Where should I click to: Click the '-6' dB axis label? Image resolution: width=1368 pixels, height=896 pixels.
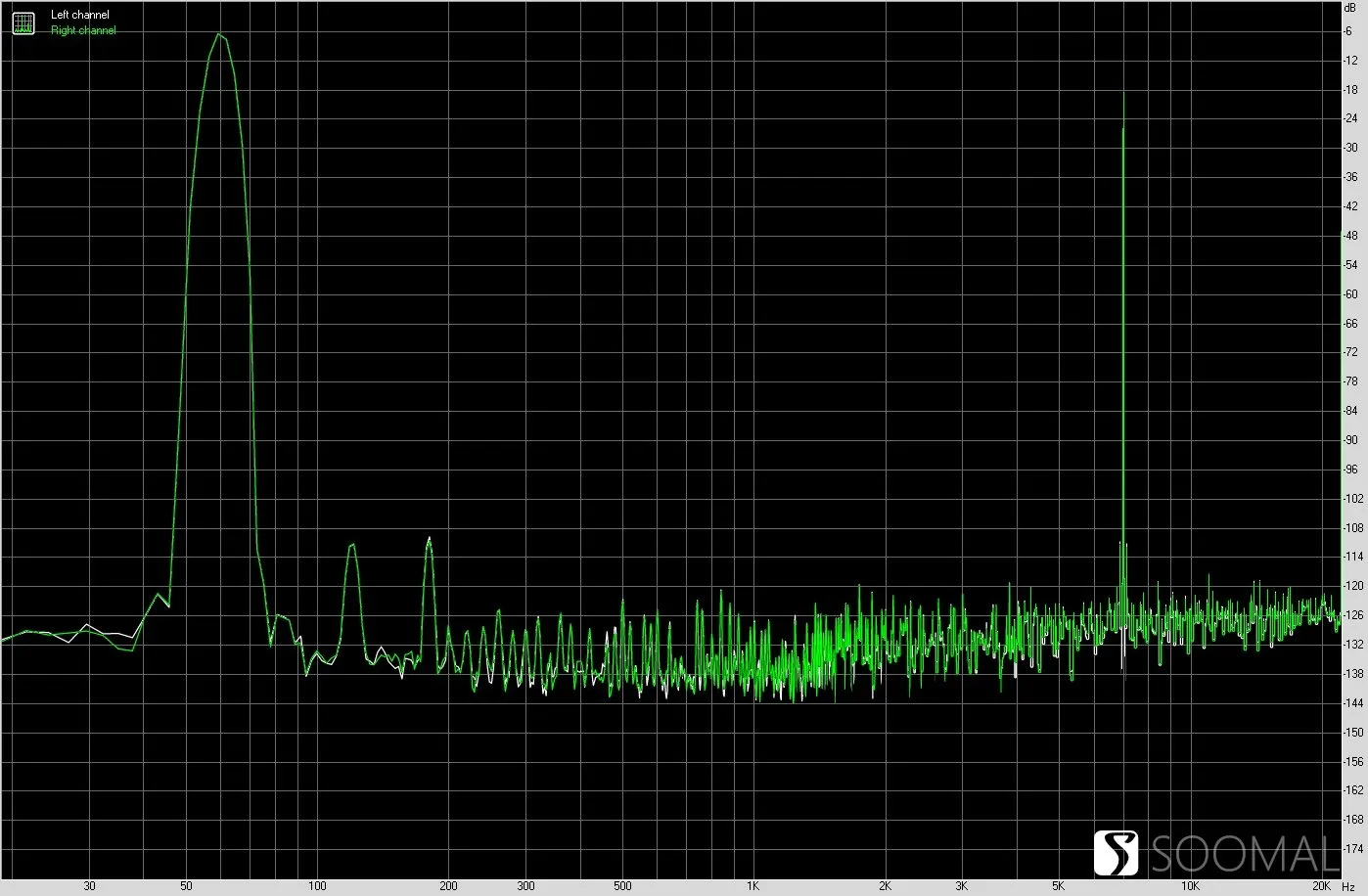(x=1349, y=31)
